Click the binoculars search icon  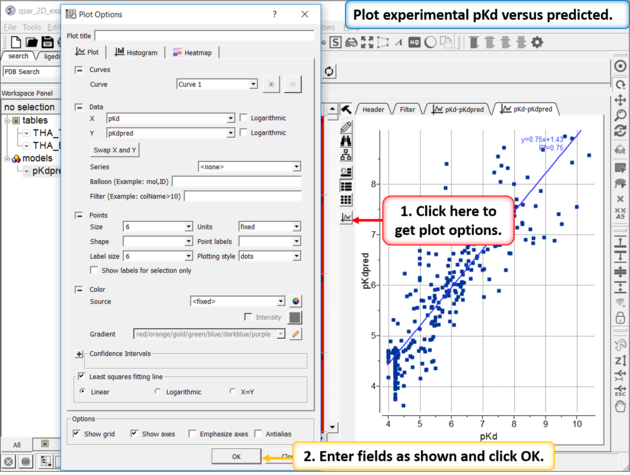tap(346, 143)
